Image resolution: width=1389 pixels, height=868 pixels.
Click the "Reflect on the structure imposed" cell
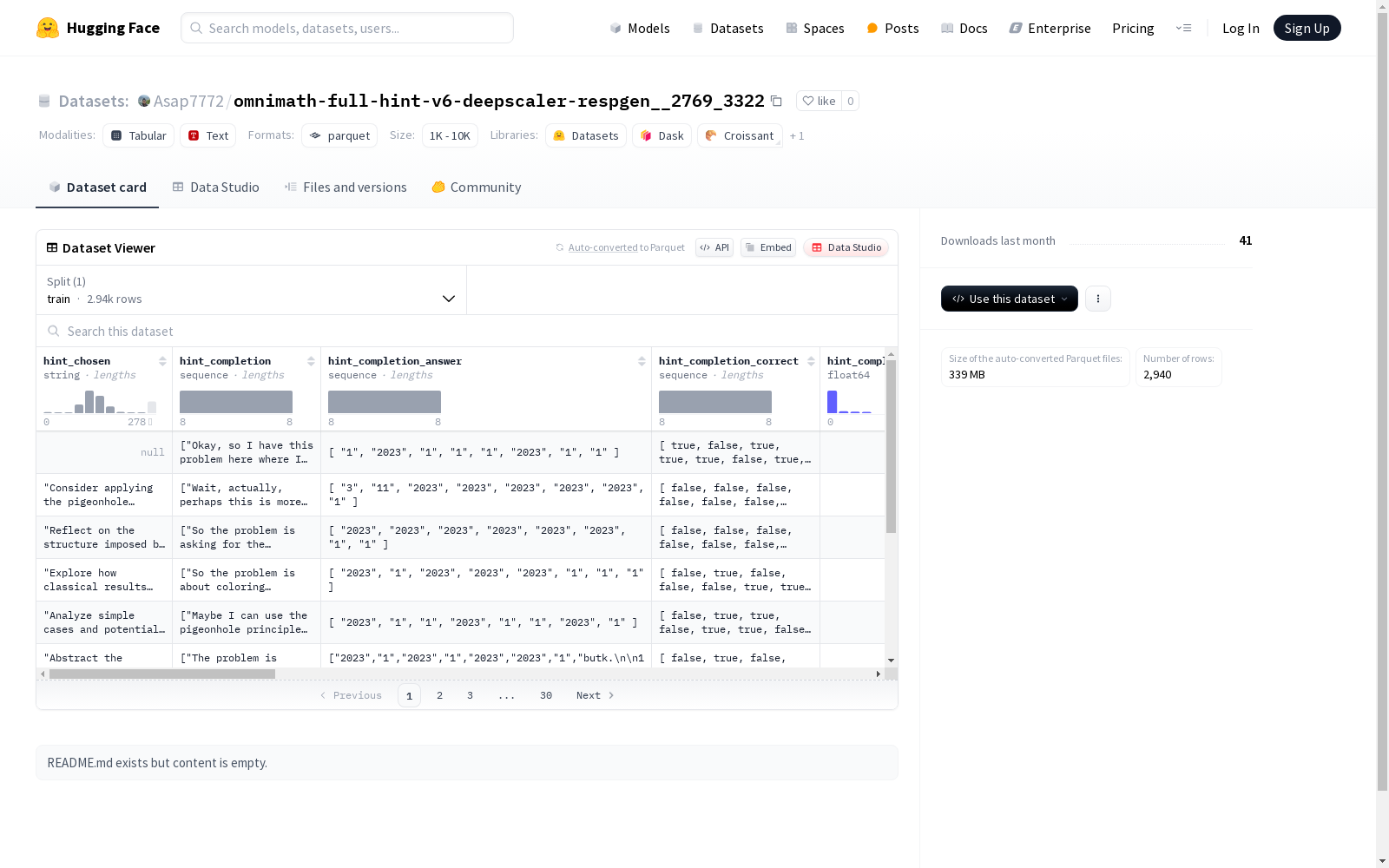[104, 537]
